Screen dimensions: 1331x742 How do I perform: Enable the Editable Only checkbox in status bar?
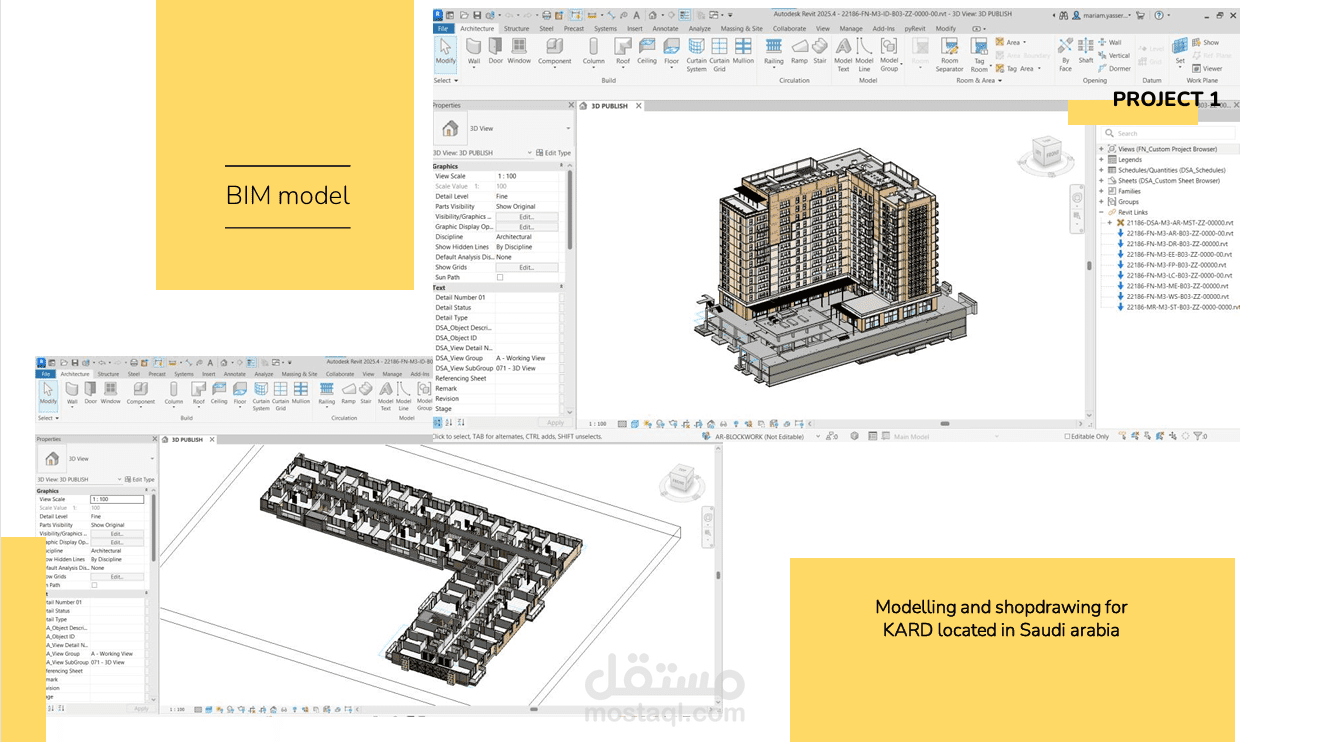tap(1068, 436)
